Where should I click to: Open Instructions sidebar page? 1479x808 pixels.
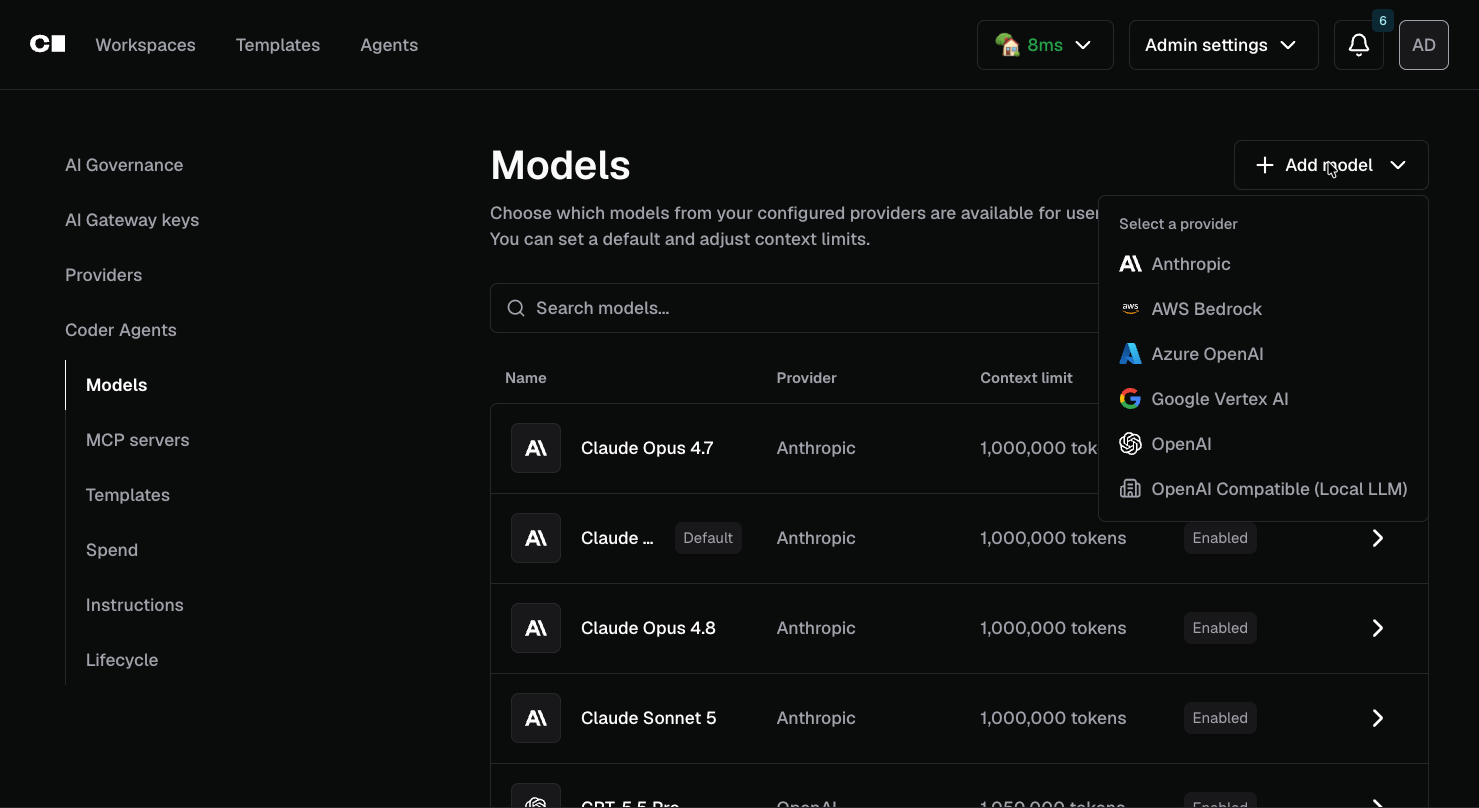134,605
